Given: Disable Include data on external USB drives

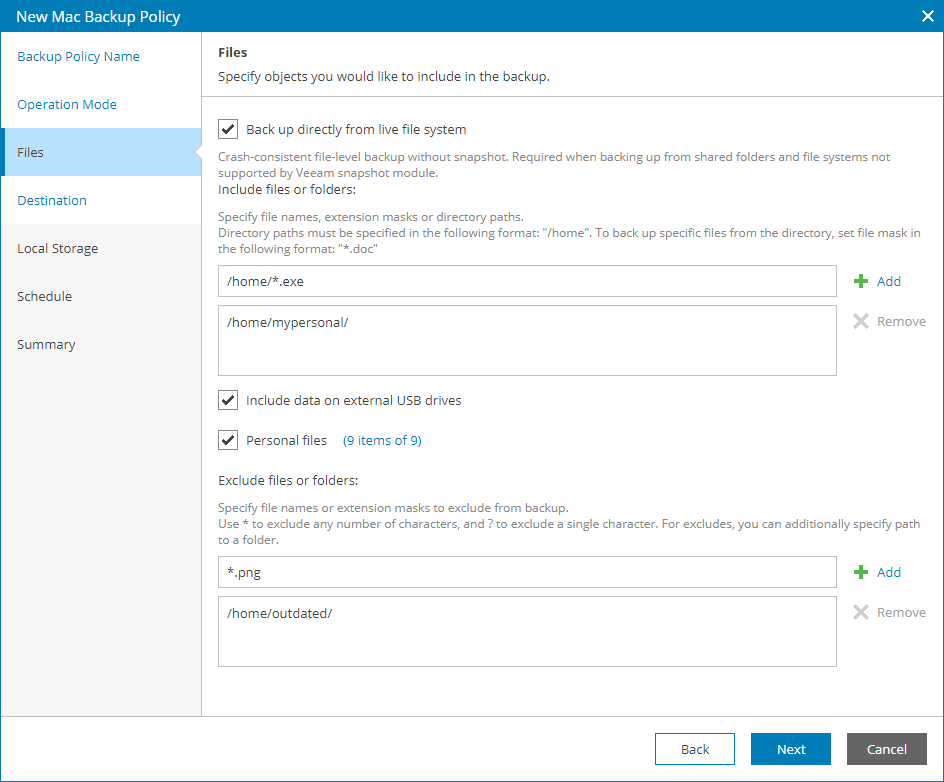Looking at the screenshot, I should click(228, 400).
